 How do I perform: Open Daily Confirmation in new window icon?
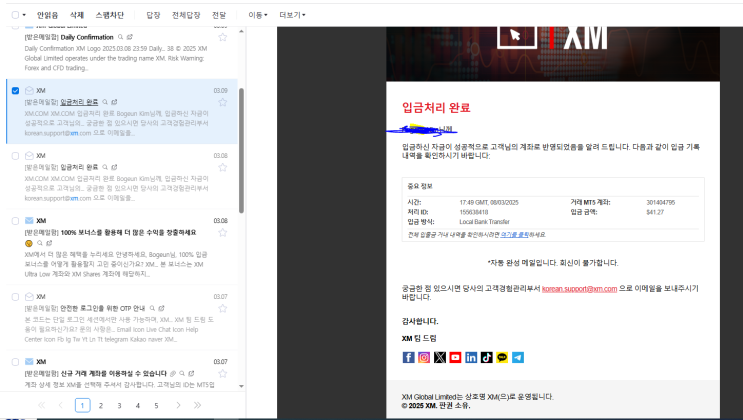(x=130, y=37)
